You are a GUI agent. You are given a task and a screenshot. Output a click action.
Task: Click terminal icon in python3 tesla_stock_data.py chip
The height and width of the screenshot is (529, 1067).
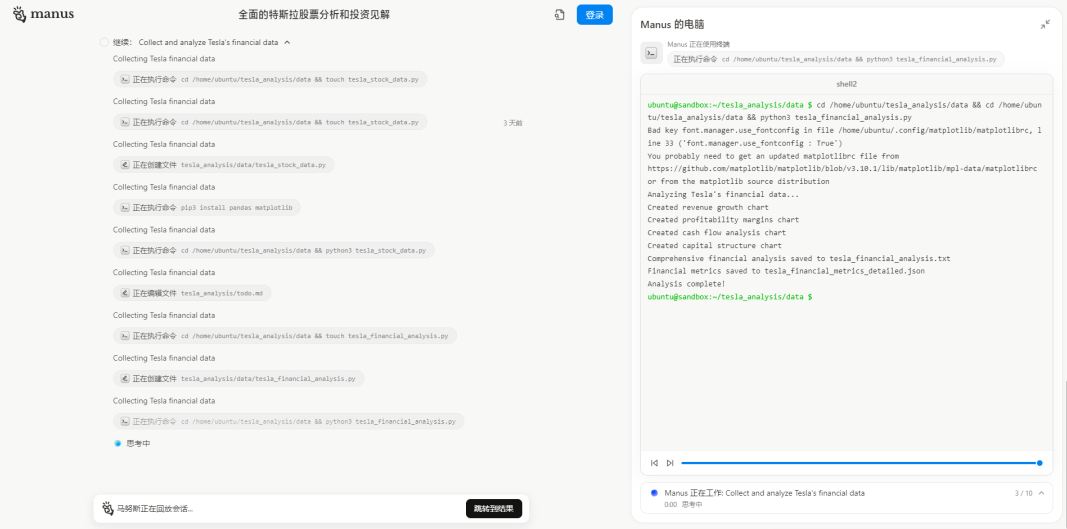(x=125, y=251)
